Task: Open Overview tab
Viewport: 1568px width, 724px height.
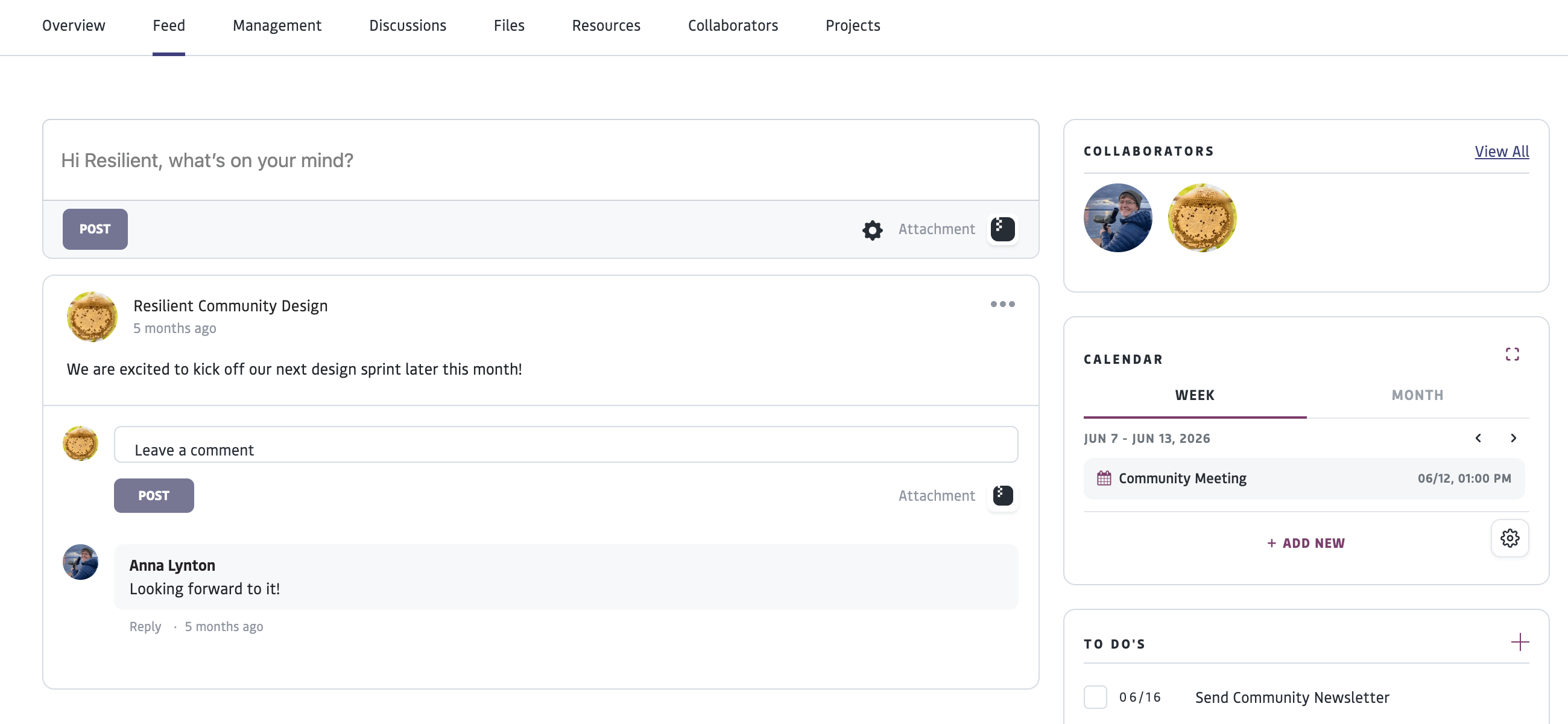Action: 74,25
